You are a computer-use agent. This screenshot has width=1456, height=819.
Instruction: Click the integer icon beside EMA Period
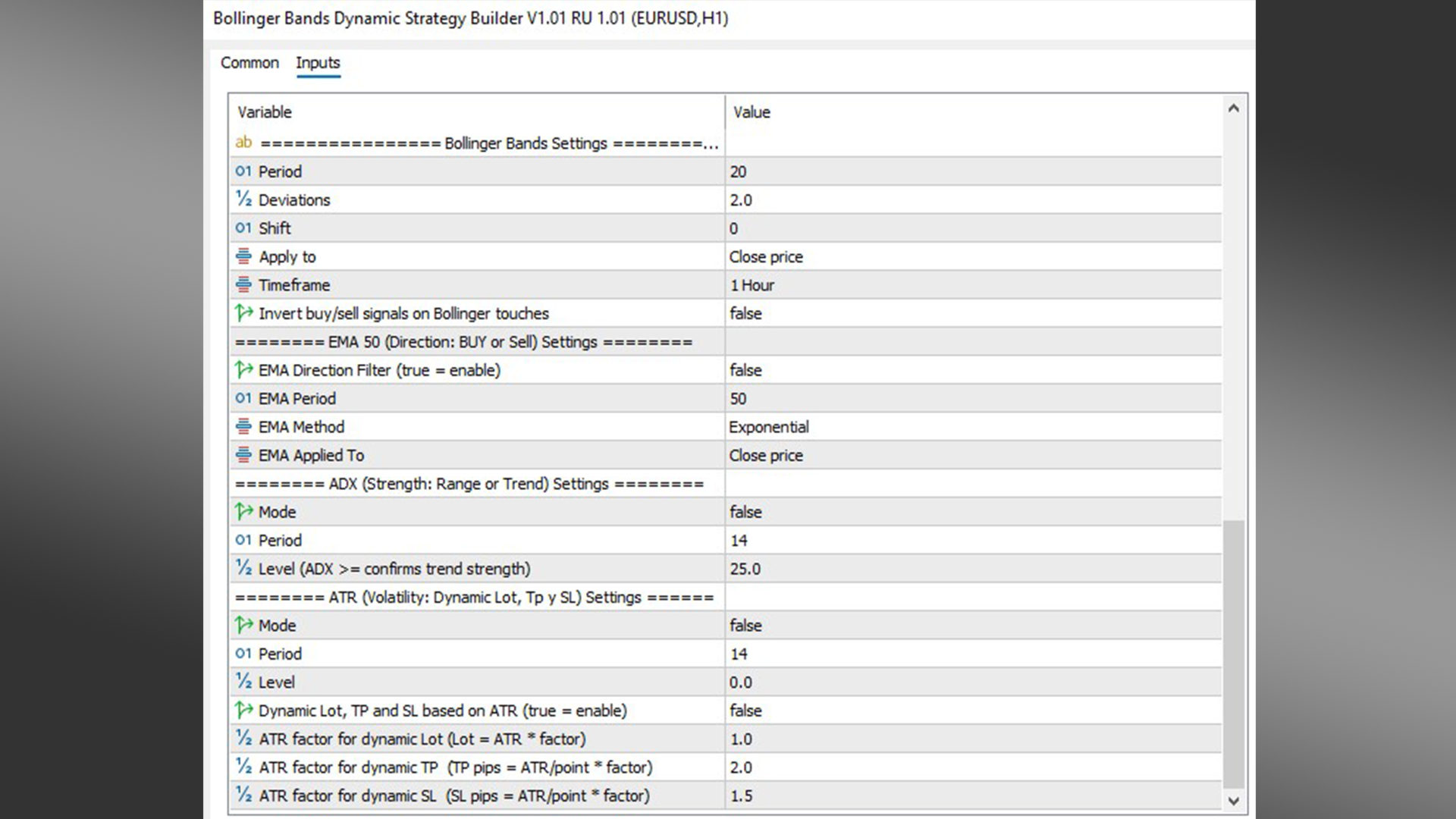tap(243, 398)
